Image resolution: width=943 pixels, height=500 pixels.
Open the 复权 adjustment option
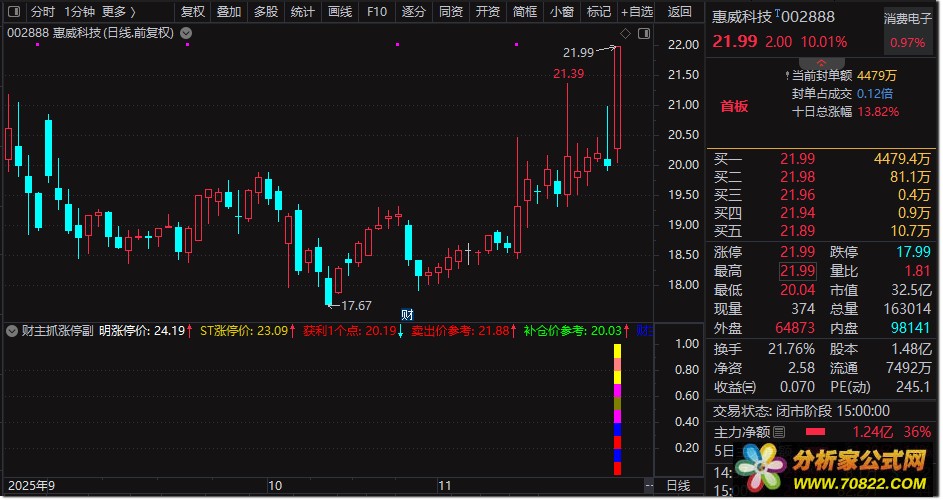(x=193, y=11)
